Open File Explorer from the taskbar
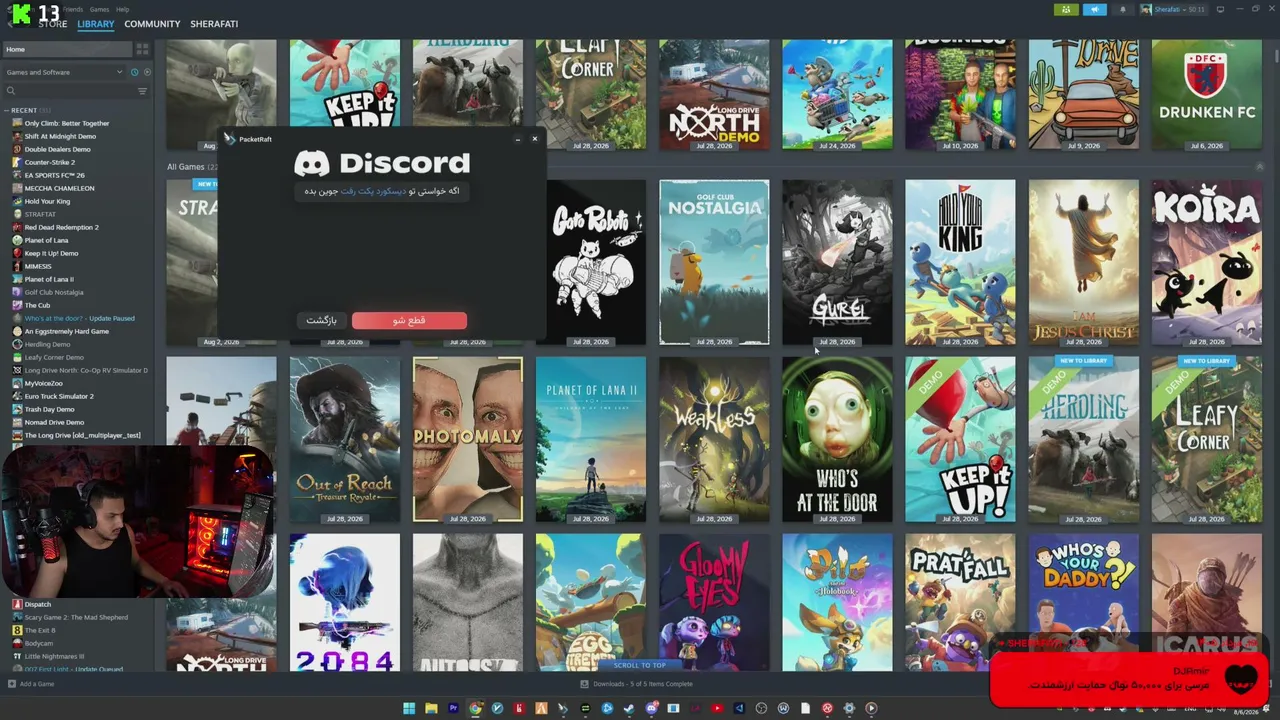This screenshot has width=1280, height=720. pos(431,708)
